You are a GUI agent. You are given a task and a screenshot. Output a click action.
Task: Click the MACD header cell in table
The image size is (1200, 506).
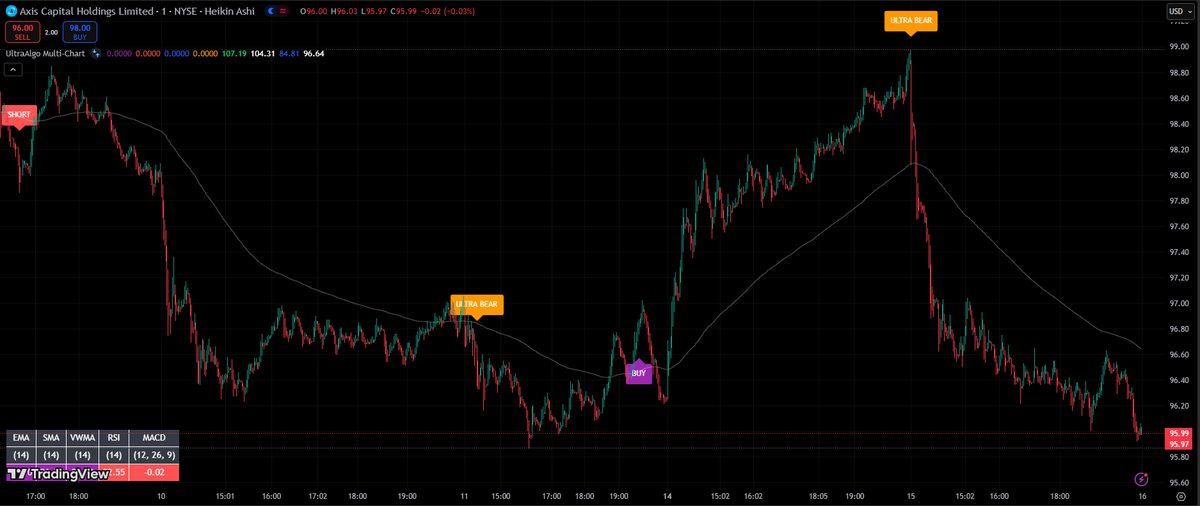154,437
